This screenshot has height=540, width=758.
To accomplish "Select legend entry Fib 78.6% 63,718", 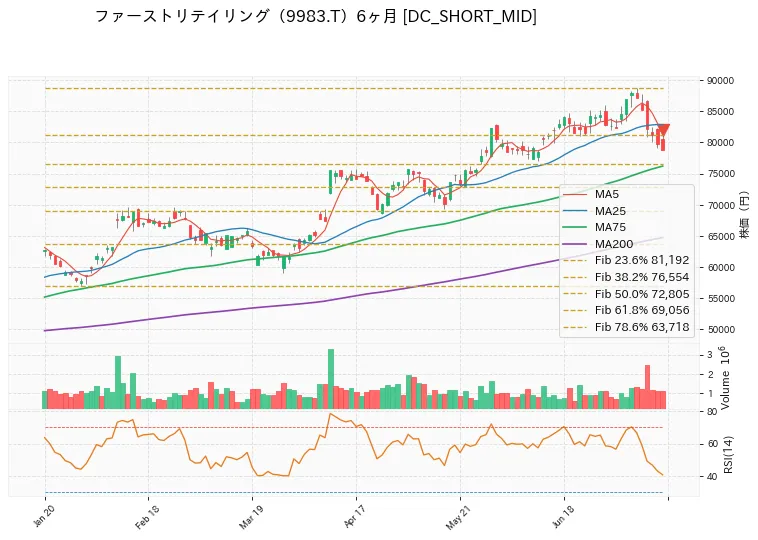I will coord(627,327).
